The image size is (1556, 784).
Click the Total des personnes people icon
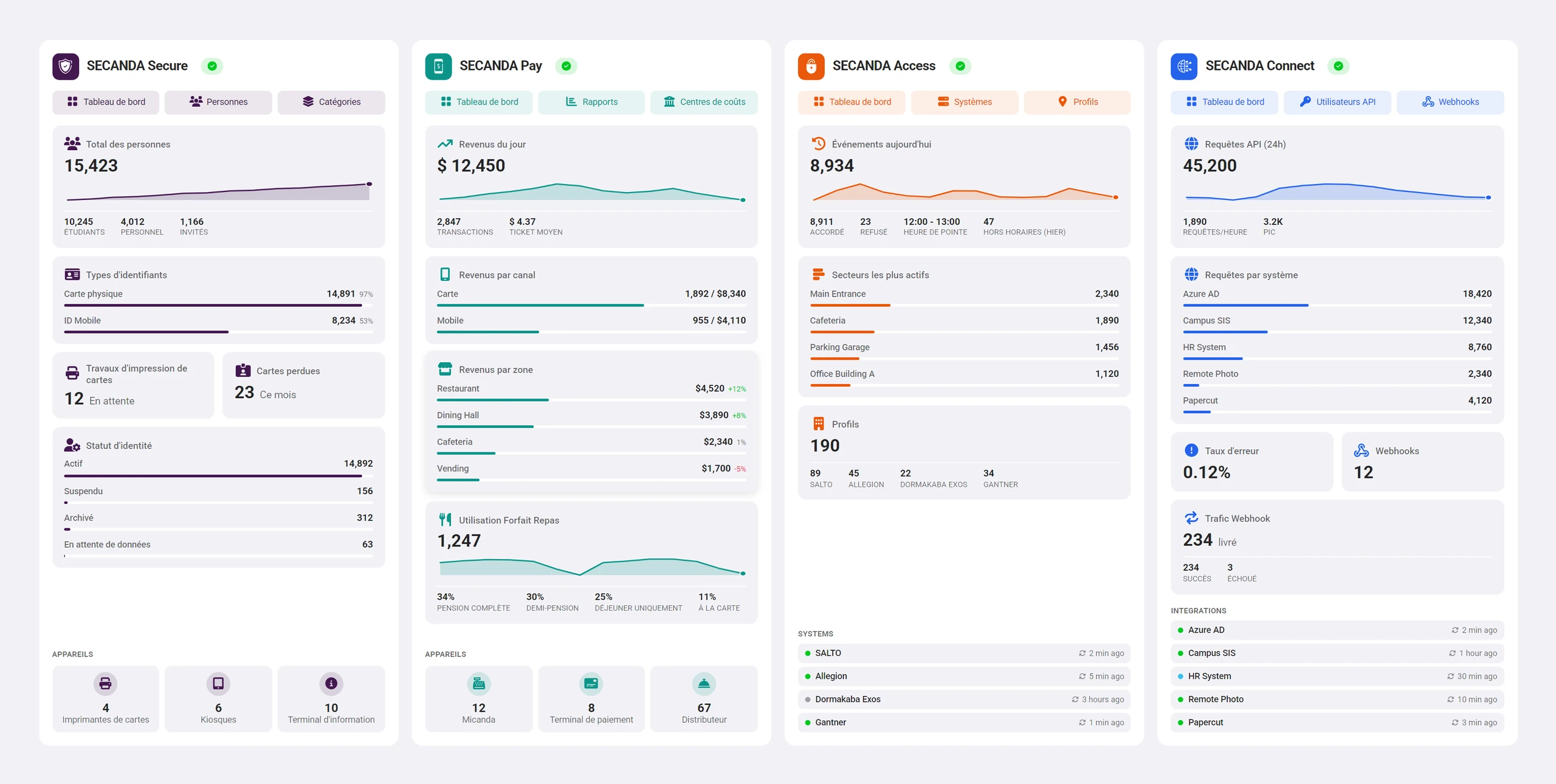point(72,143)
